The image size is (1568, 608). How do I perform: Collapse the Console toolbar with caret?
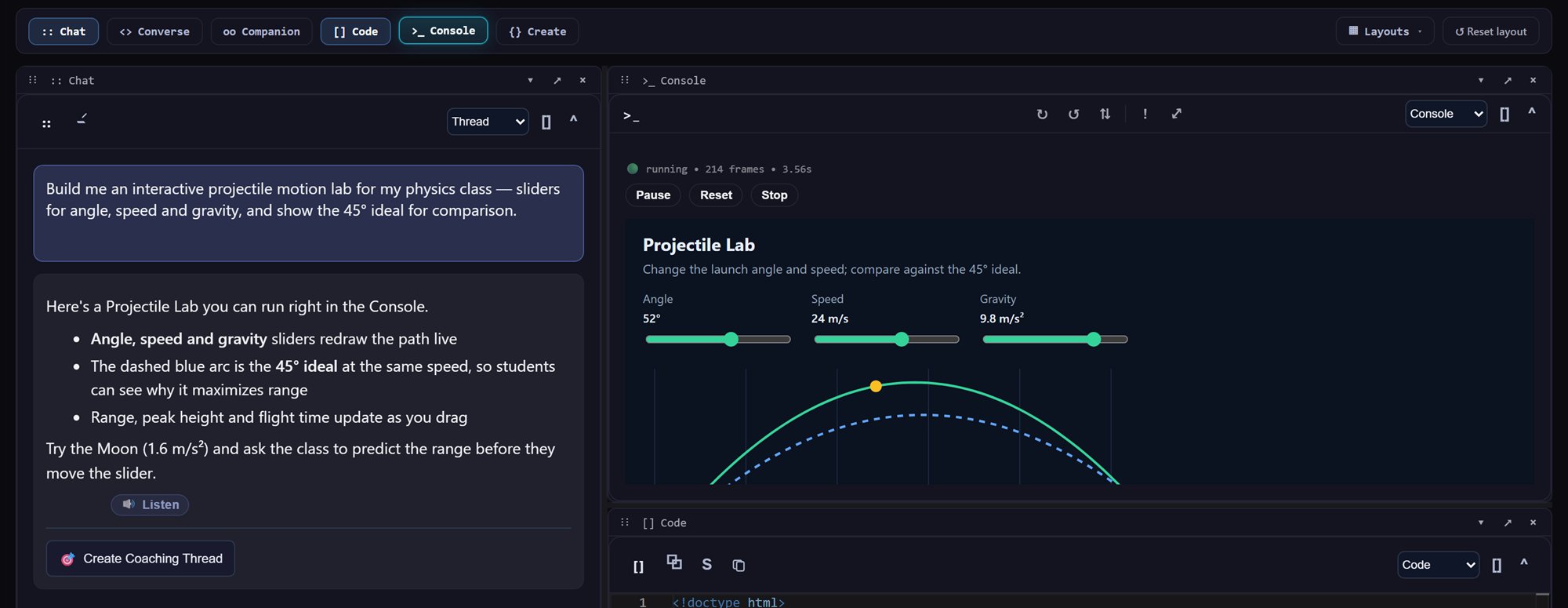[x=1531, y=112]
